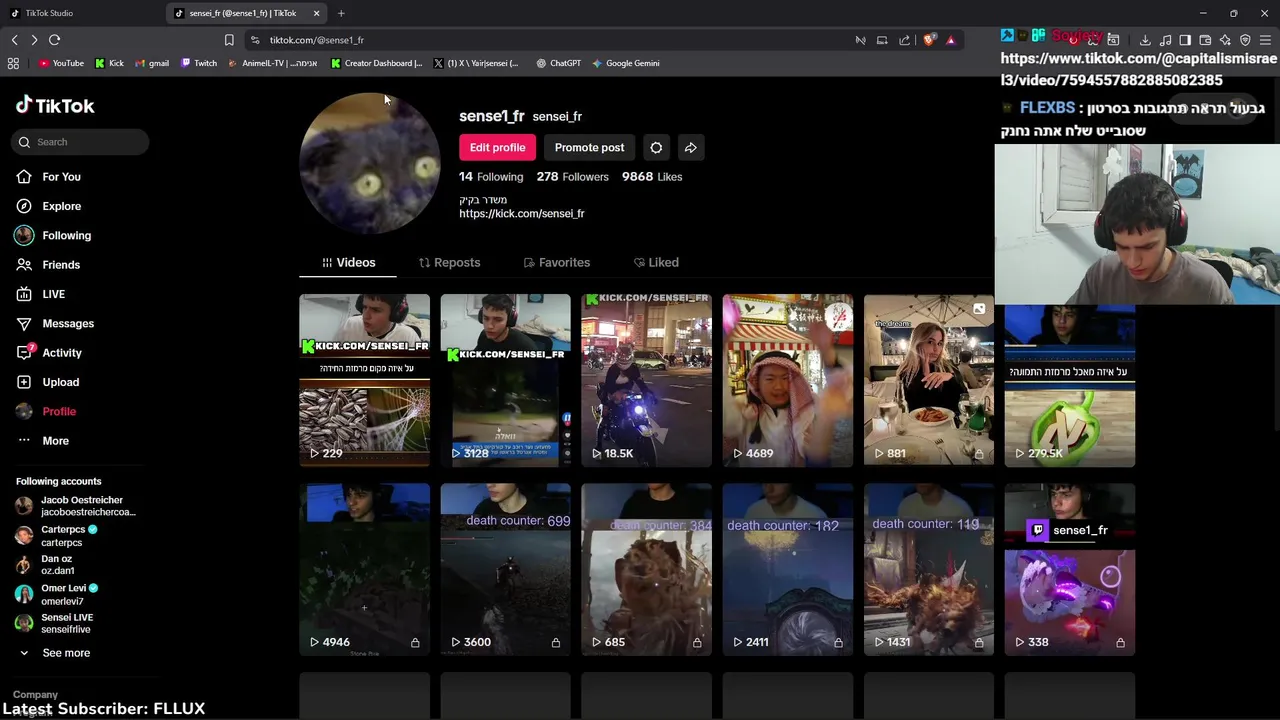View site information icon in address bar
This screenshot has width=1280, height=720.
pos(255,40)
